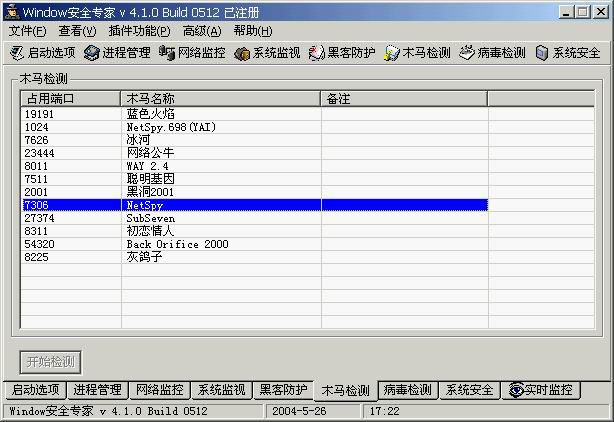Open the 高级(A) menu

click(x=202, y=31)
